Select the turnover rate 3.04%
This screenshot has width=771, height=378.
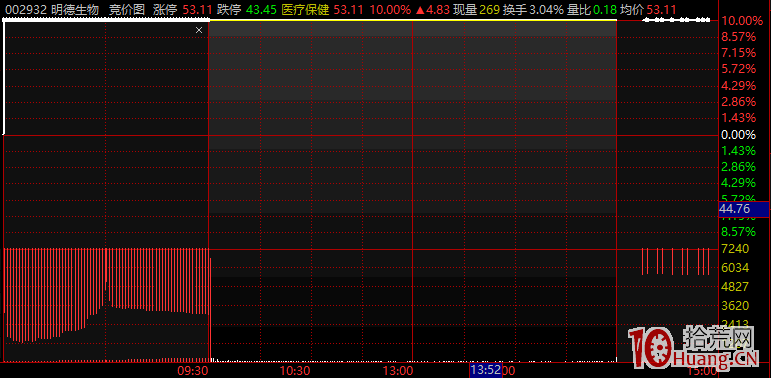[x=545, y=9]
